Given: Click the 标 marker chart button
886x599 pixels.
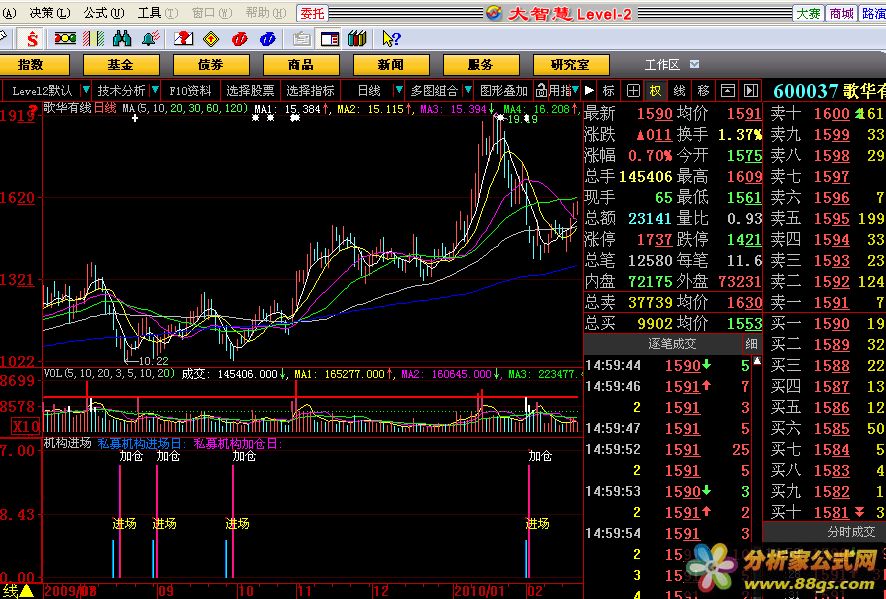Looking at the screenshot, I should click(x=609, y=90).
